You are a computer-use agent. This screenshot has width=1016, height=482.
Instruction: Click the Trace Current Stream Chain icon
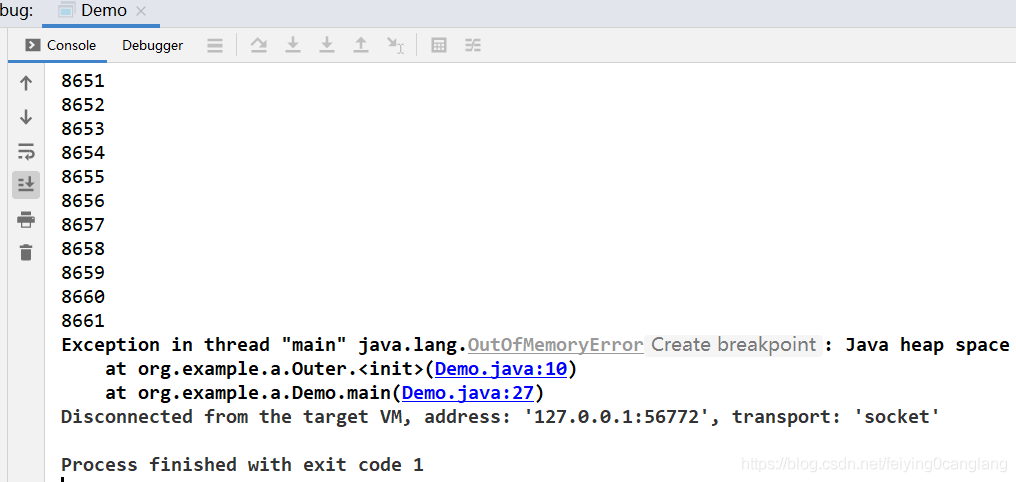pos(473,45)
